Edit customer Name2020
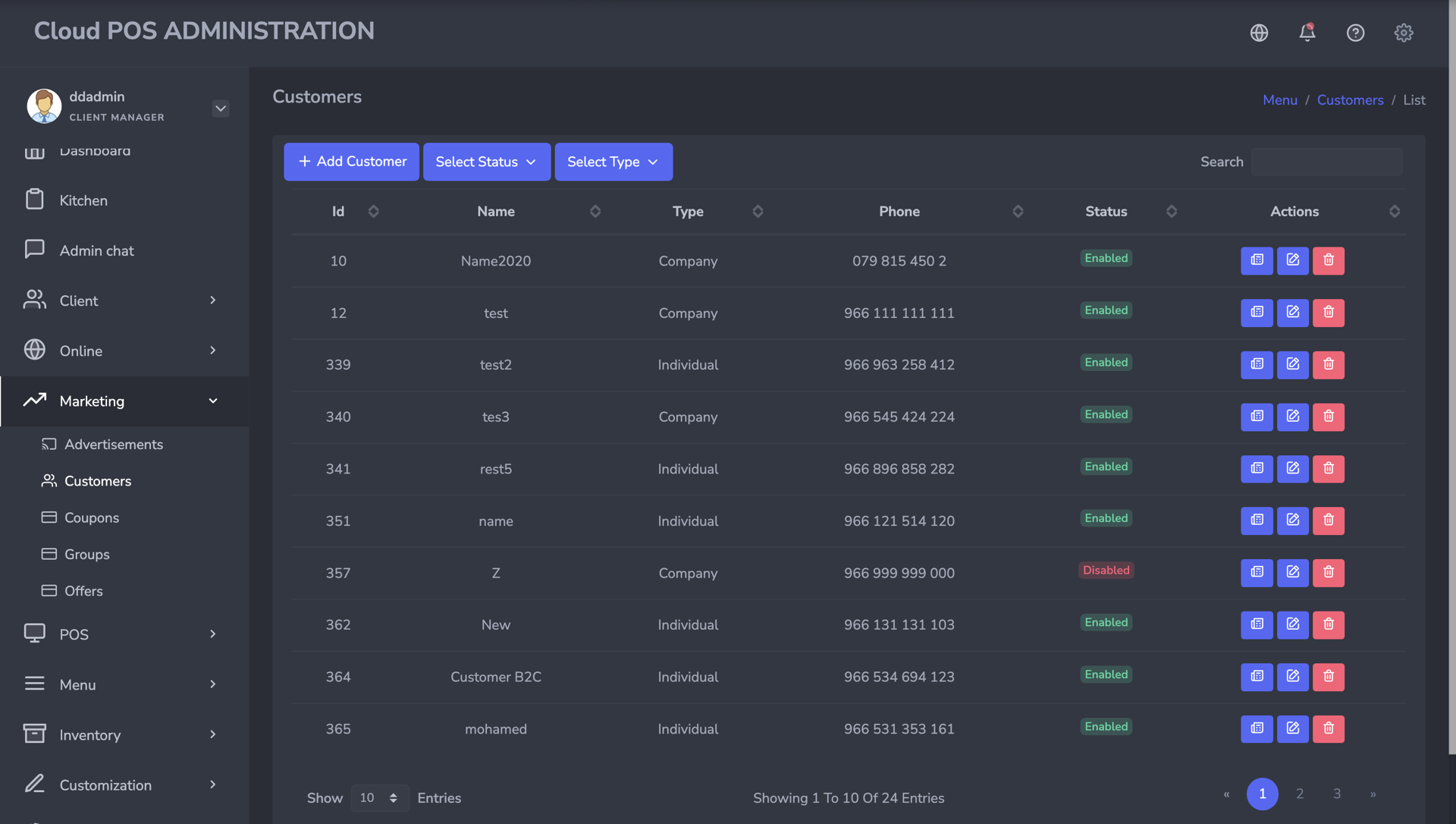 coord(1292,260)
